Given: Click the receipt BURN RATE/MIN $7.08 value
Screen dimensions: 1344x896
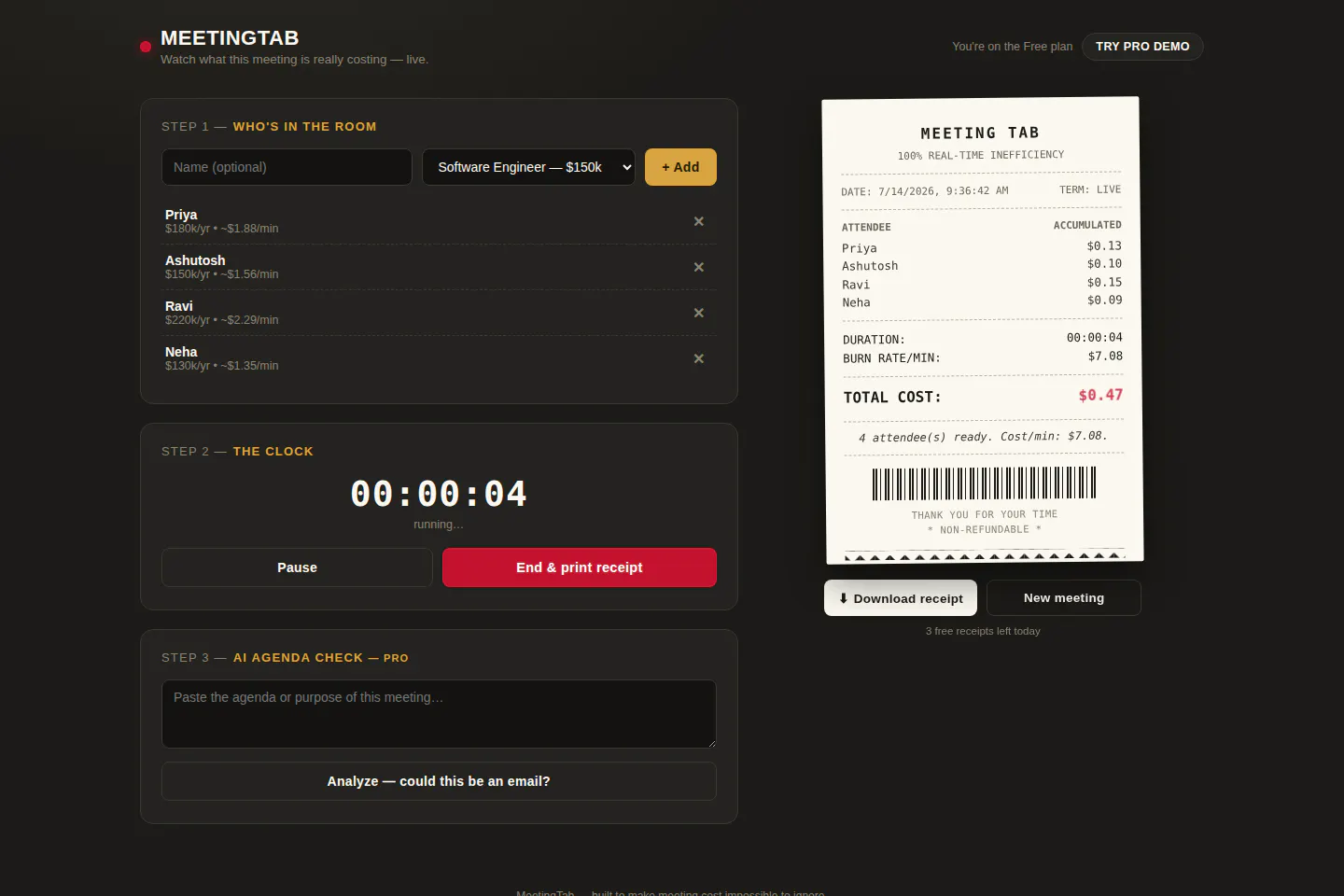Looking at the screenshot, I should tap(1105, 356).
